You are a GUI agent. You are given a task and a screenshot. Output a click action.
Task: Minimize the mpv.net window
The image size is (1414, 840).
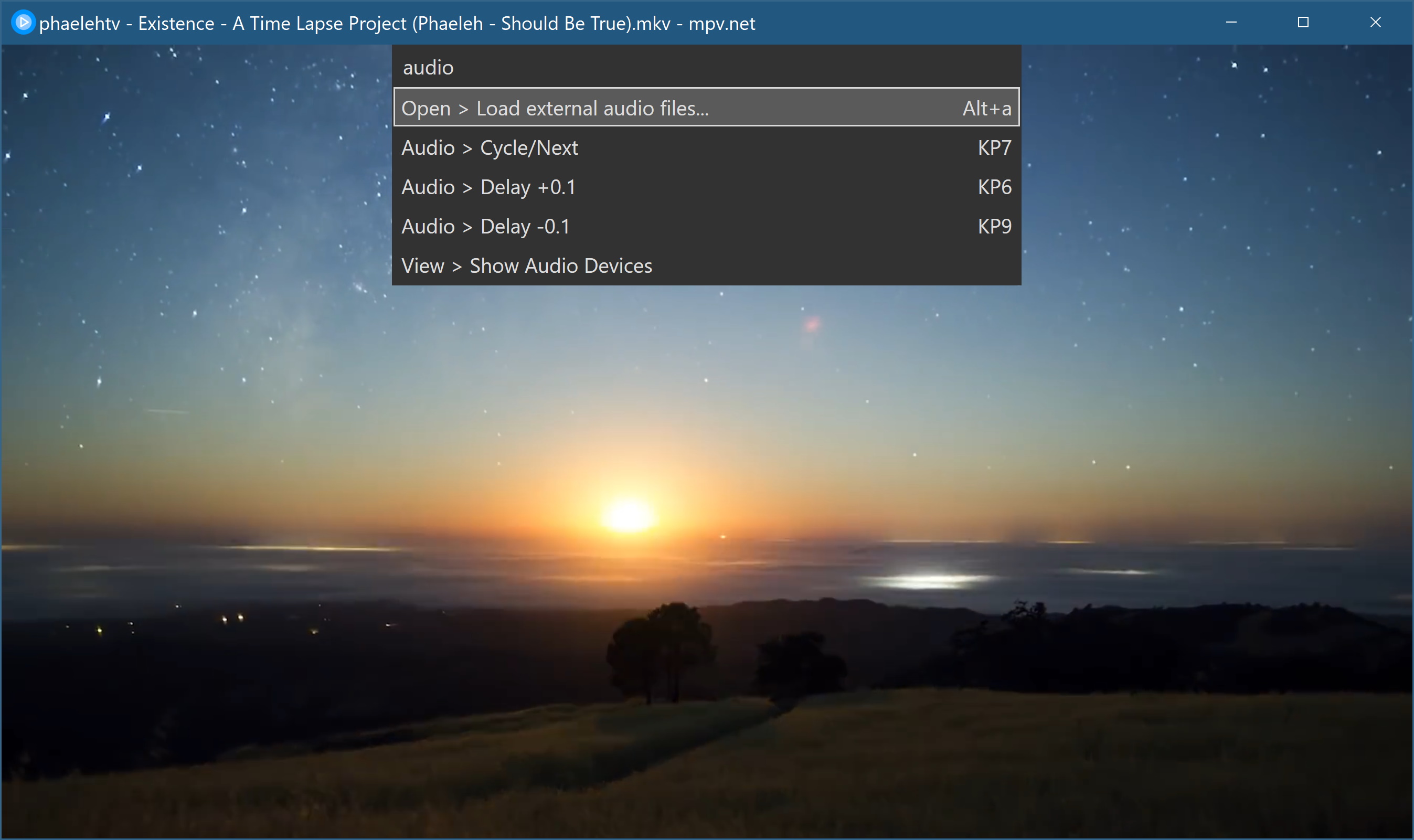[1231, 23]
